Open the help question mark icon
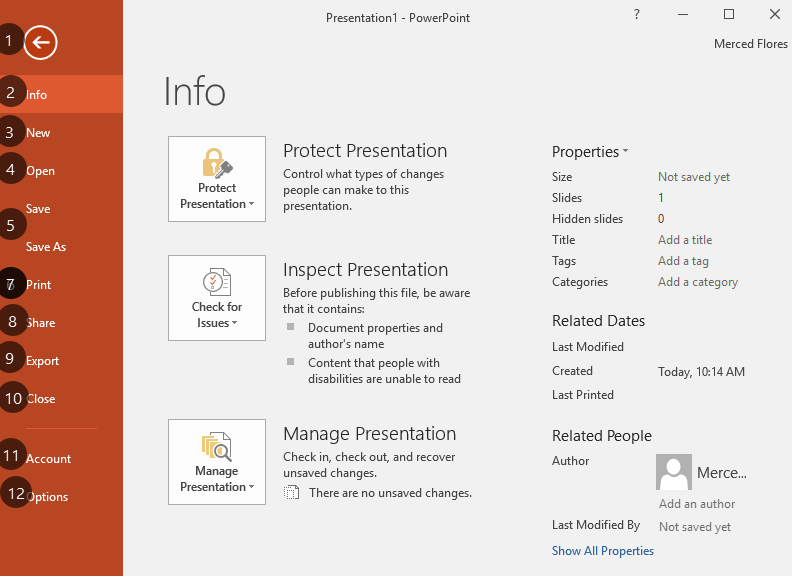Viewport: 792px width, 576px height. tap(636, 15)
